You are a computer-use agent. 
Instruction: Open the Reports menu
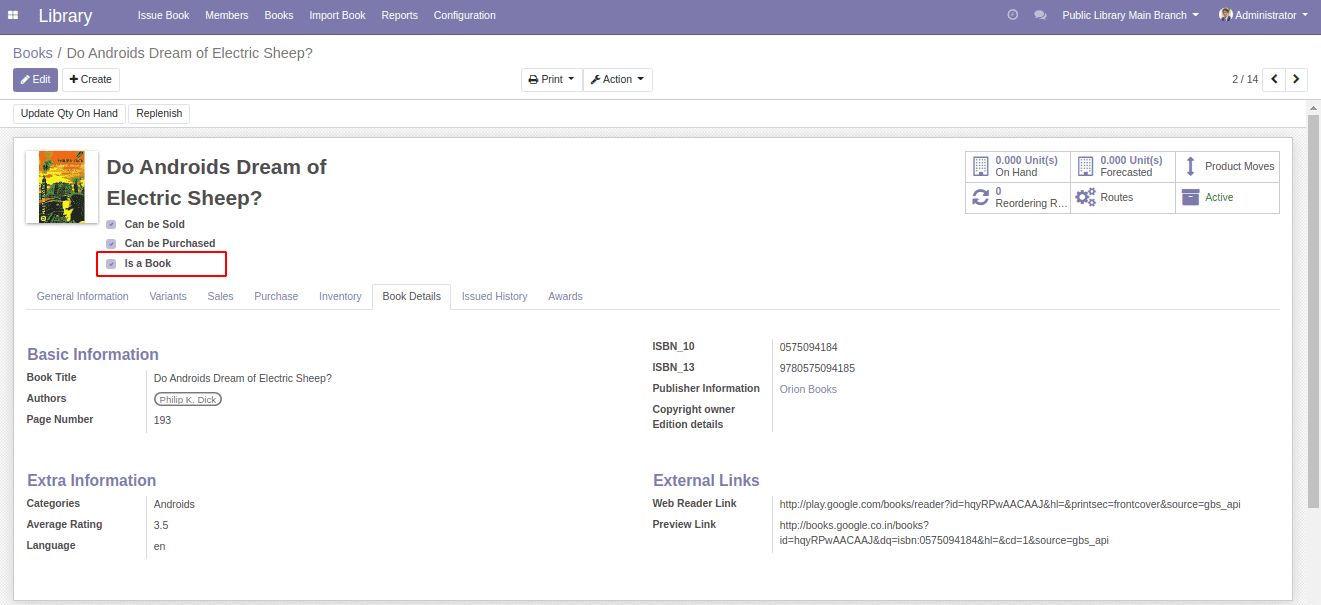pyautogui.click(x=399, y=15)
